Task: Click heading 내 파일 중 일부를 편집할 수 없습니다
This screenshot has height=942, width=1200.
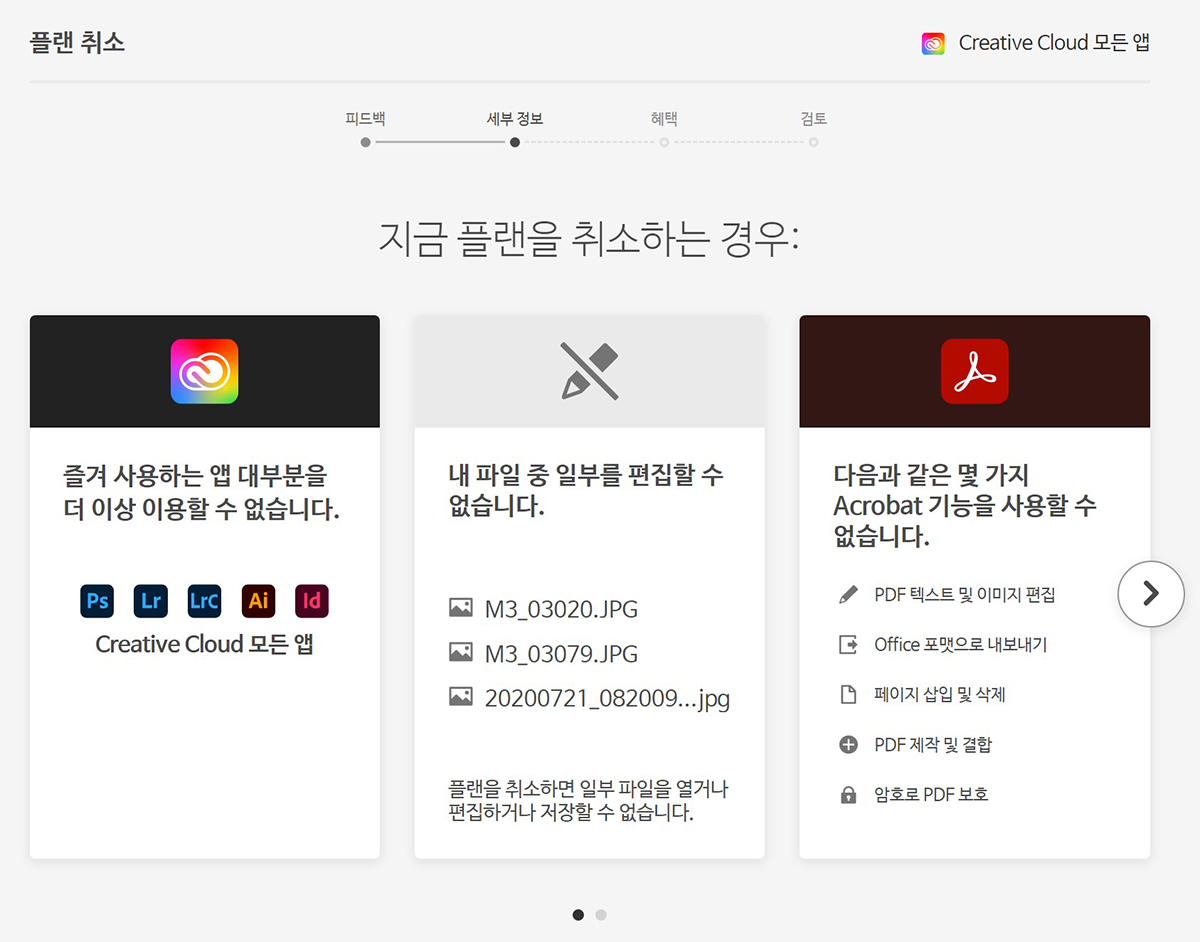Action: click(x=586, y=490)
